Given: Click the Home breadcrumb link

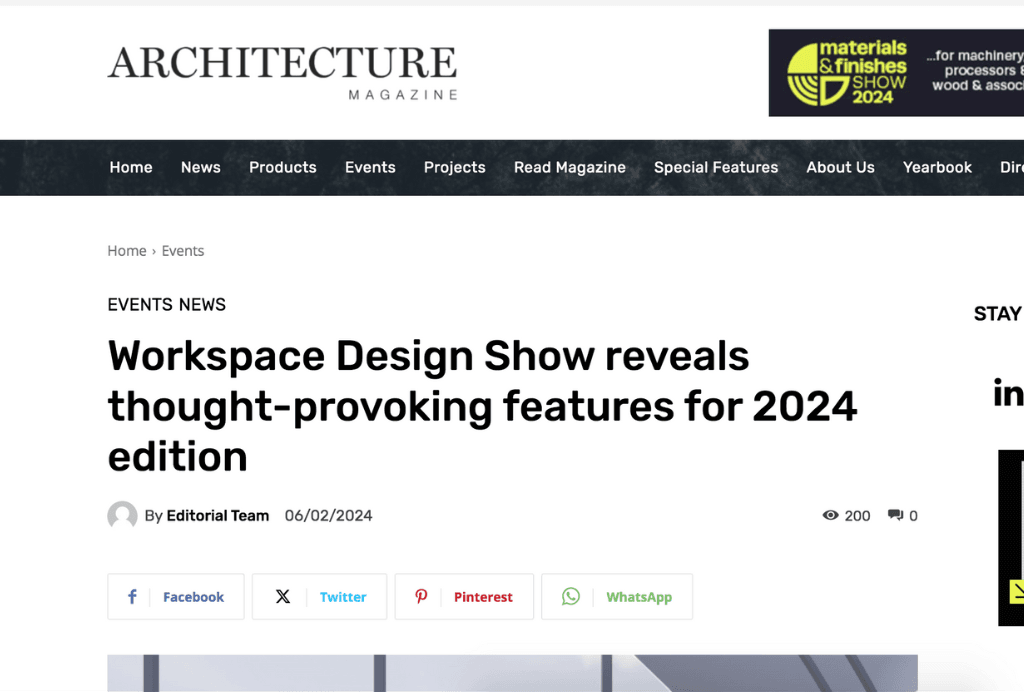Looking at the screenshot, I should click(x=127, y=251).
